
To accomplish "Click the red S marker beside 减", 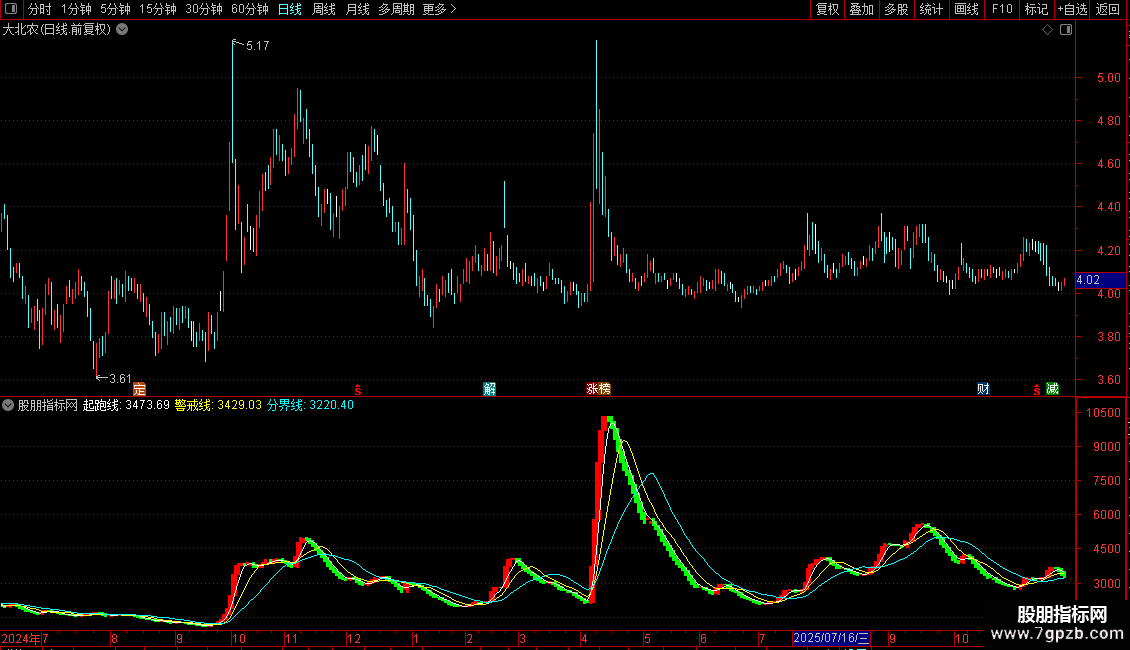I will pos(1036,390).
